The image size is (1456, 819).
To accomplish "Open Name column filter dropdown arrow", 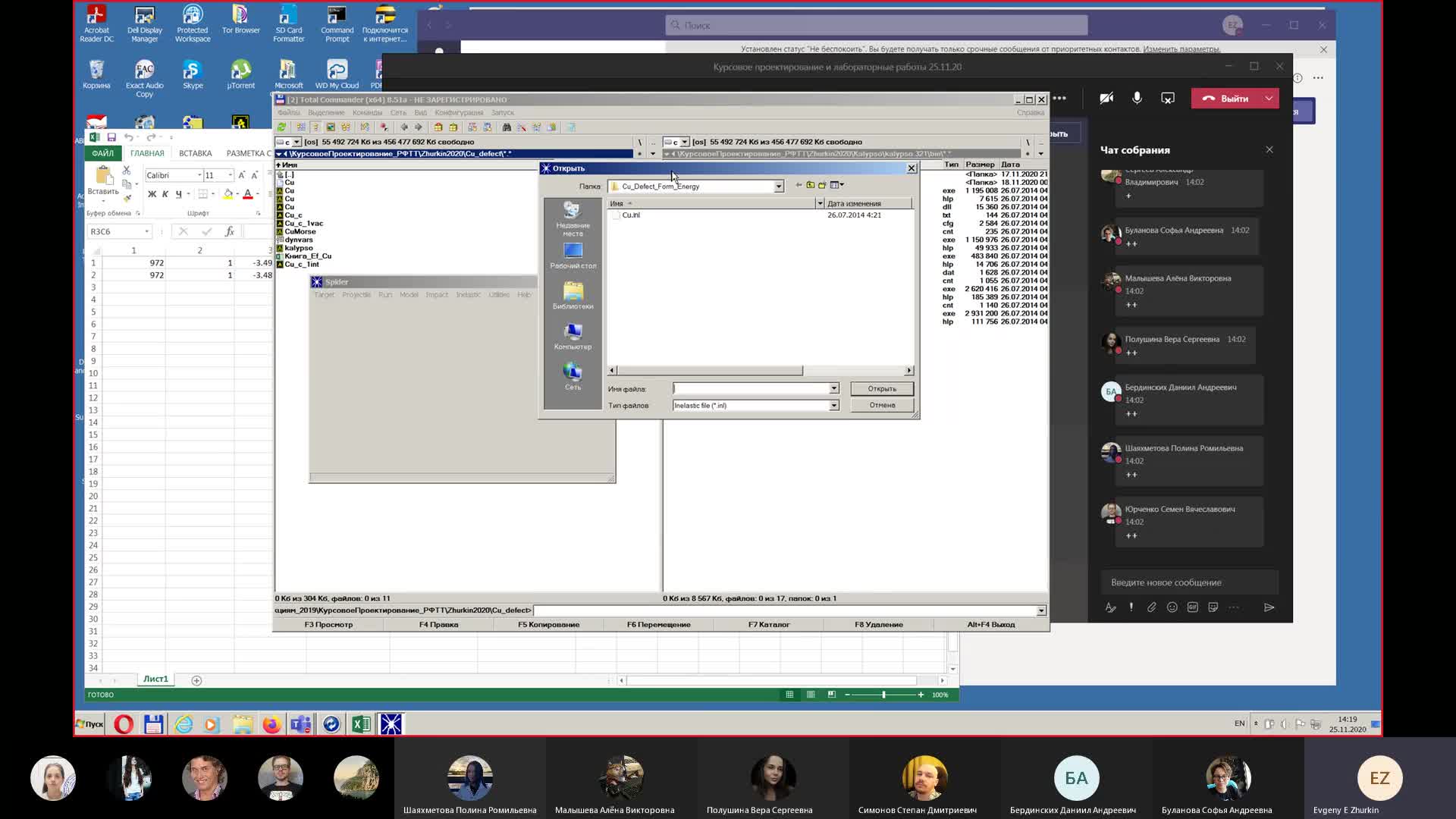I will 819,203.
